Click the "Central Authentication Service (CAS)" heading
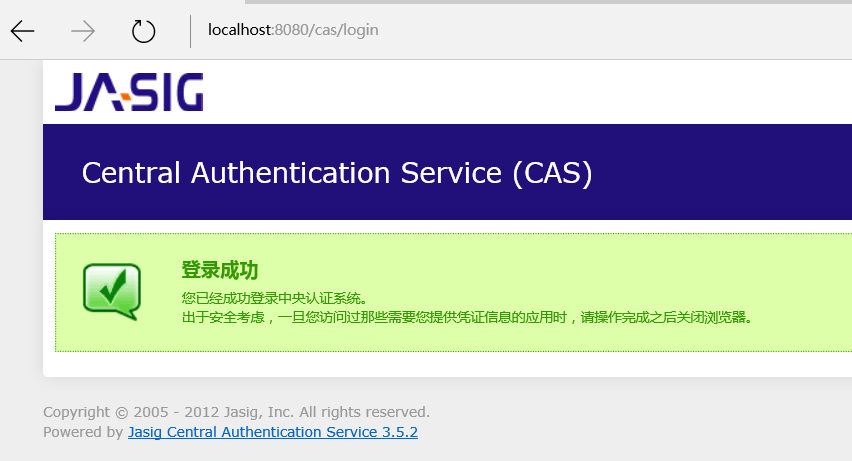The image size is (852, 461). [x=337, y=173]
